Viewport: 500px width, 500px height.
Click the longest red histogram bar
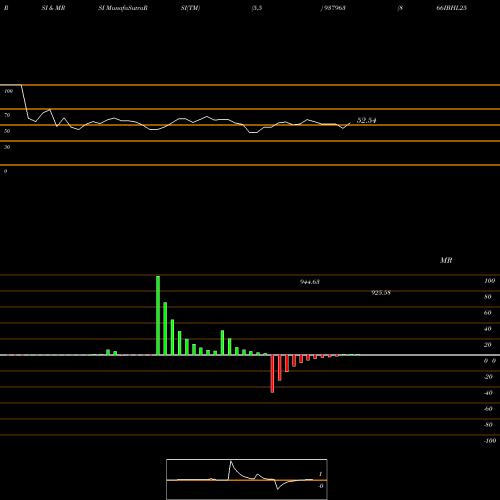(x=272, y=374)
